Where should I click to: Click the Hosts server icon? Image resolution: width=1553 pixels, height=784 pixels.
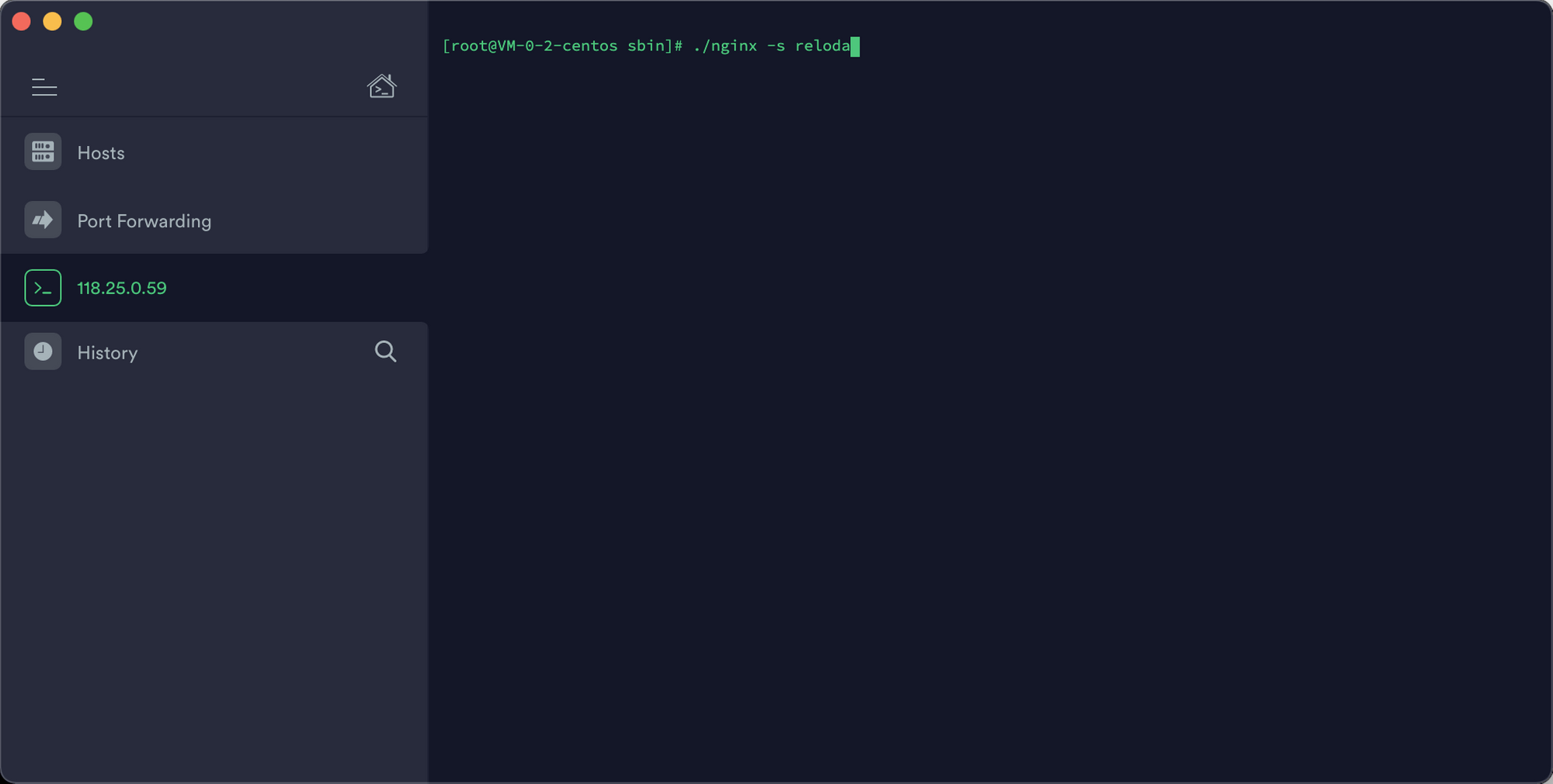tap(43, 151)
